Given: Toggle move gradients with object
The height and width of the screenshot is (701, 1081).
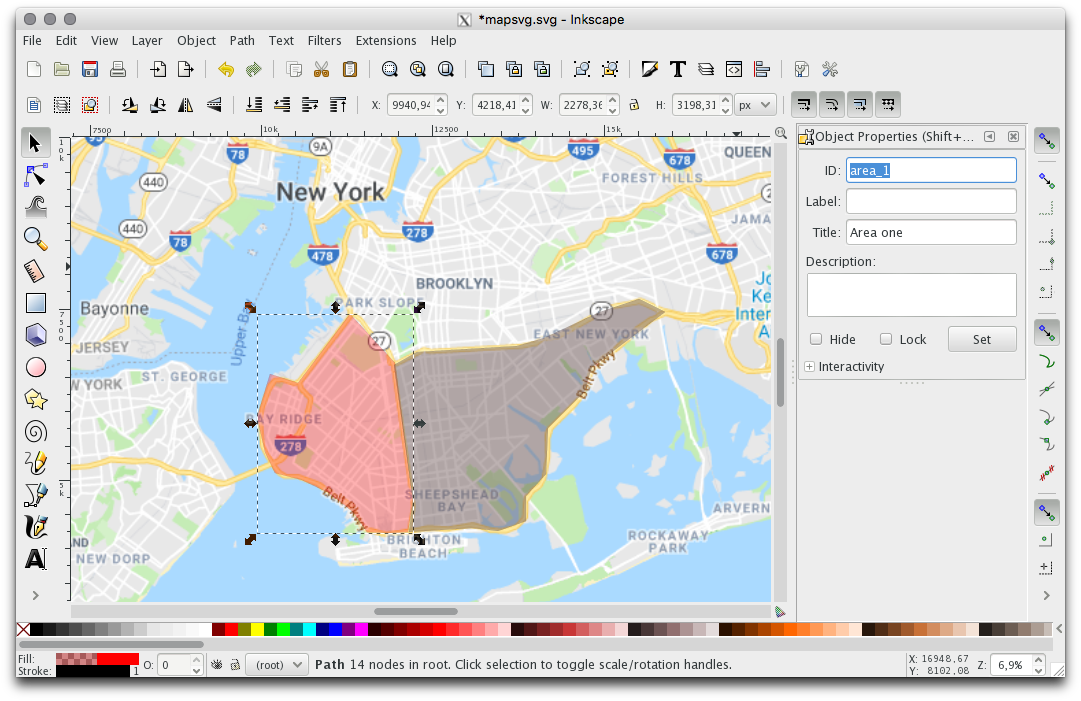Looking at the screenshot, I should [860, 105].
